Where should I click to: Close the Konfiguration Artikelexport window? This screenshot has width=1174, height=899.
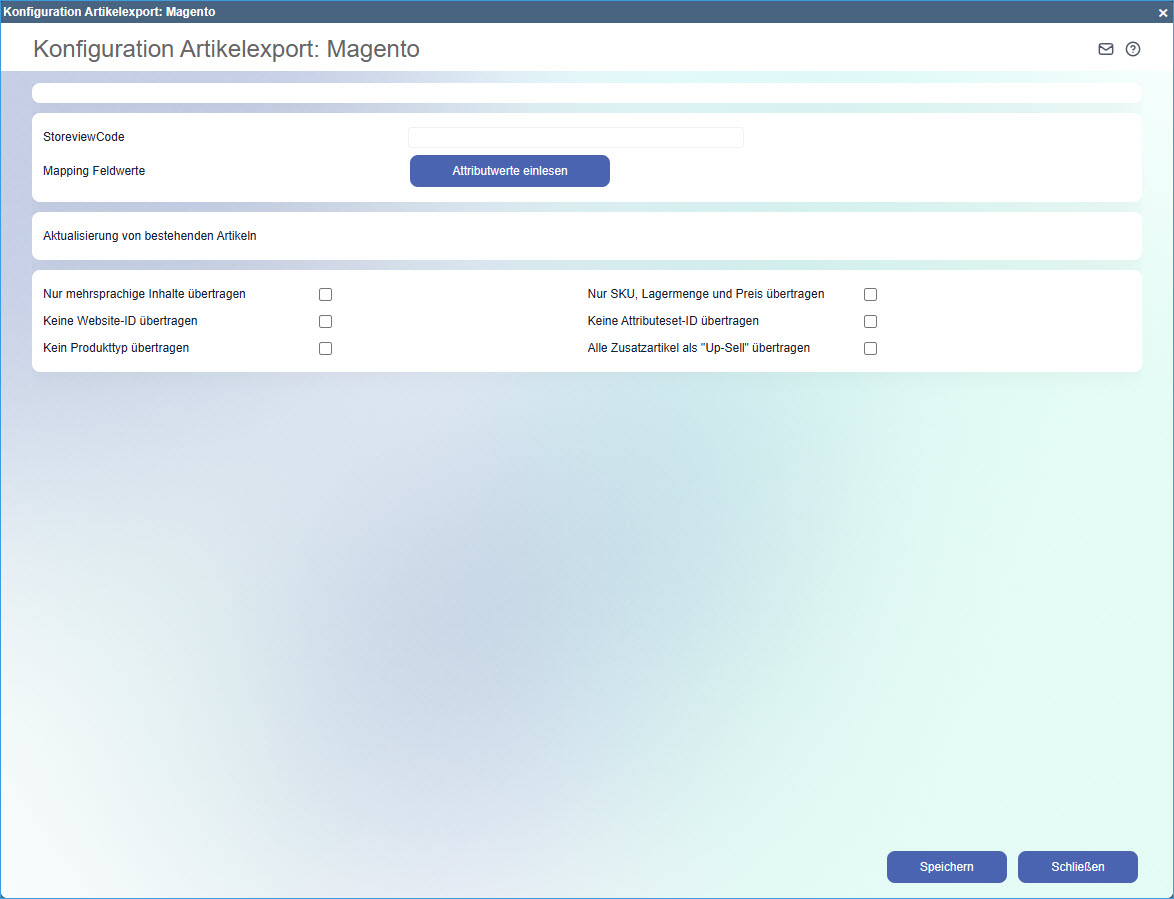[1163, 13]
